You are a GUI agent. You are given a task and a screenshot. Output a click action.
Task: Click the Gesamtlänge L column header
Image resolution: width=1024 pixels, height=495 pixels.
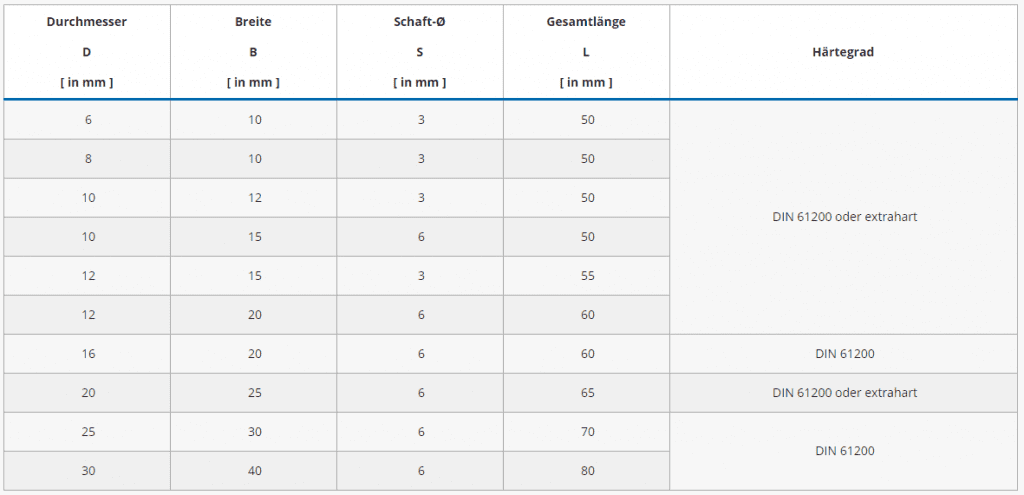pyautogui.click(x=586, y=51)
